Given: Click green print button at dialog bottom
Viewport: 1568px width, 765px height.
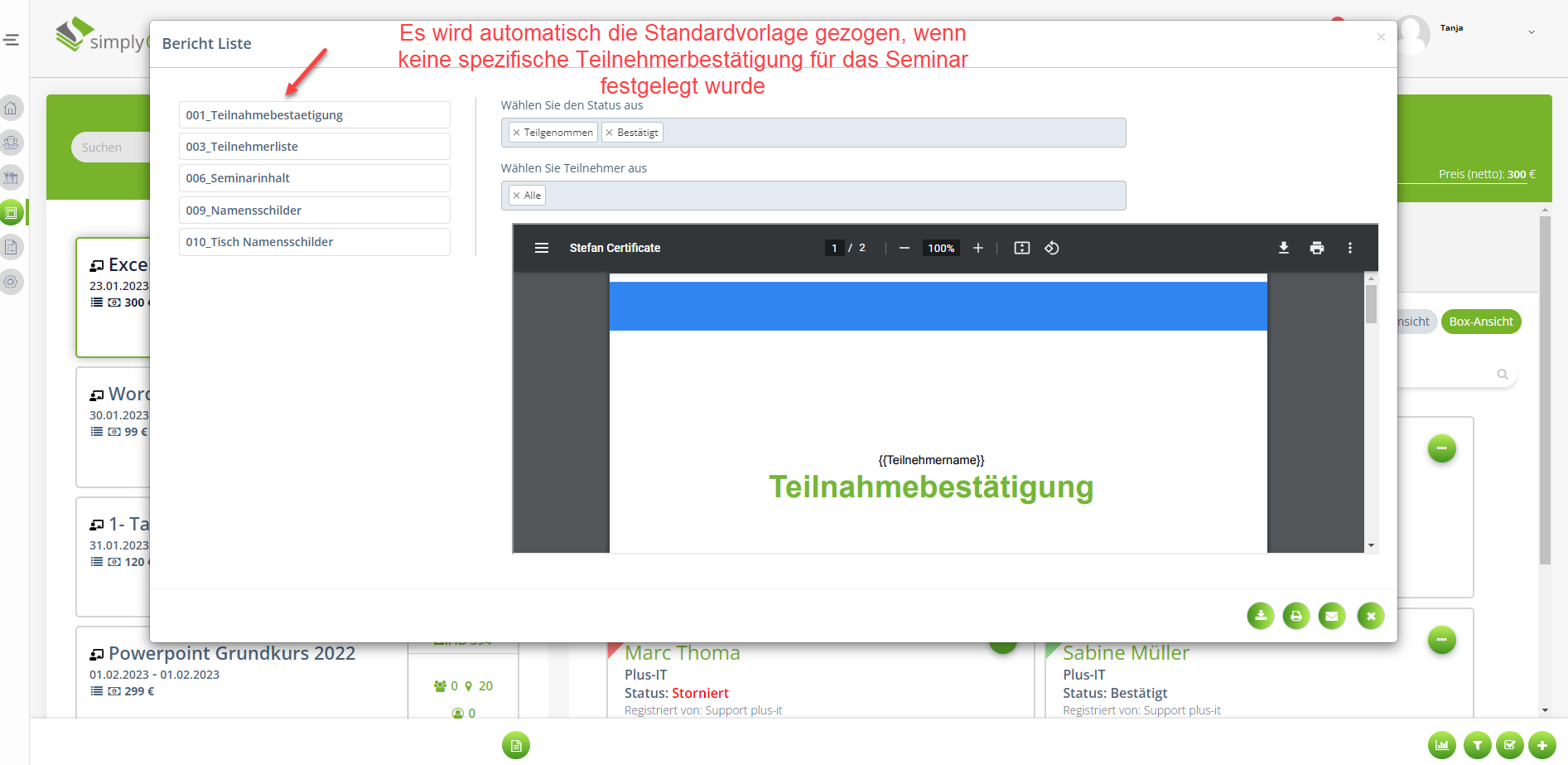Looking at the screenshot, I should 1295,616.
